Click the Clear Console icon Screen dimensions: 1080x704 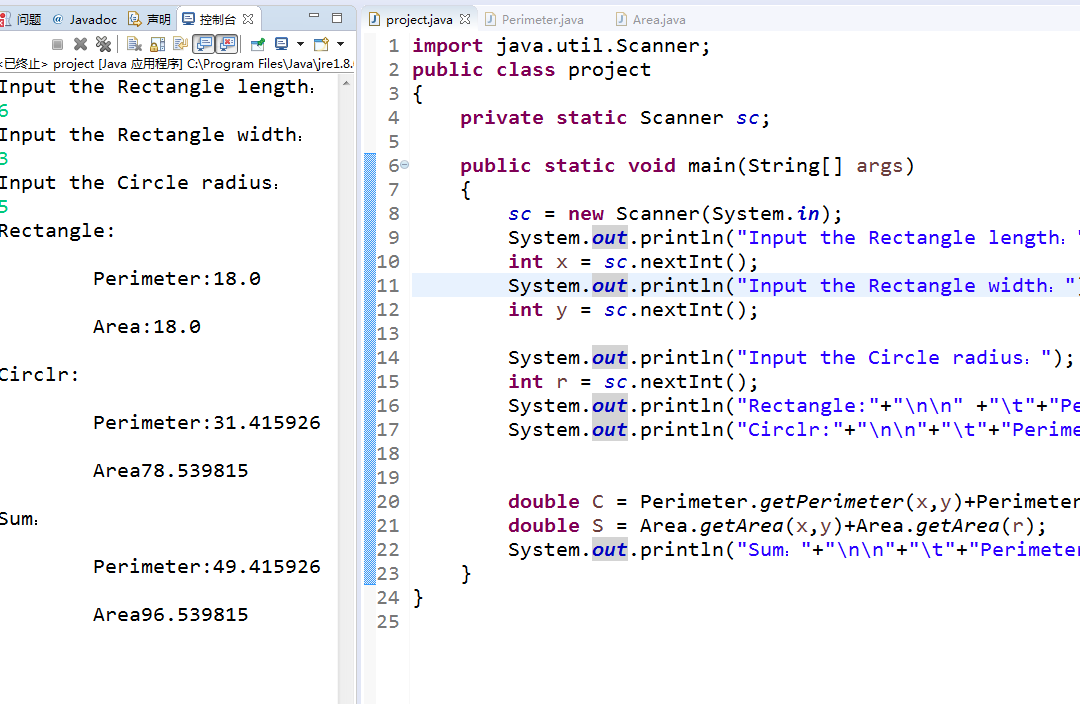coord(134,45)
